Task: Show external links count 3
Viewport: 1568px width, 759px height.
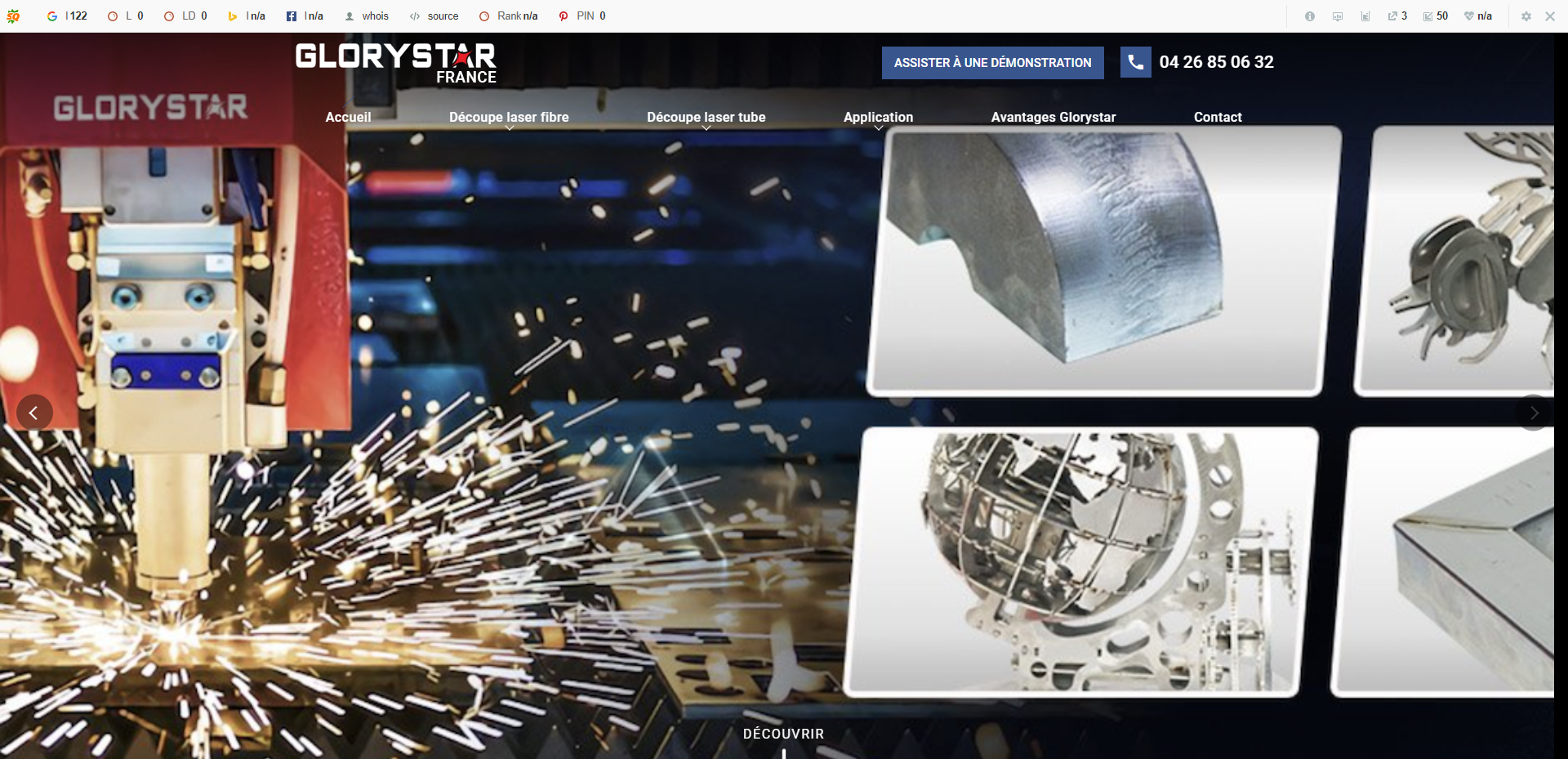Action: coord(1397,16)
